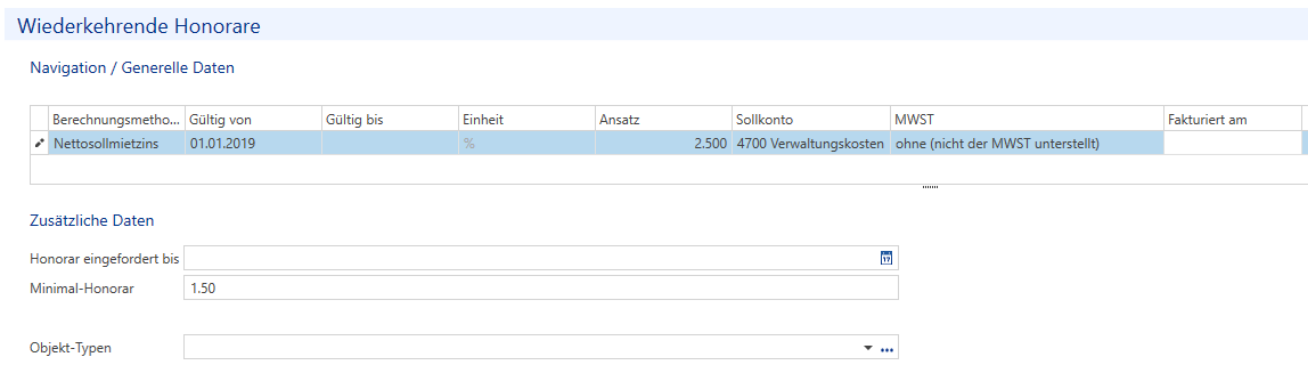Image resolution: width=1308 pixels, height=365 pixels.
Task: Sort by Gültig von column header
Action: click(253, 119)
